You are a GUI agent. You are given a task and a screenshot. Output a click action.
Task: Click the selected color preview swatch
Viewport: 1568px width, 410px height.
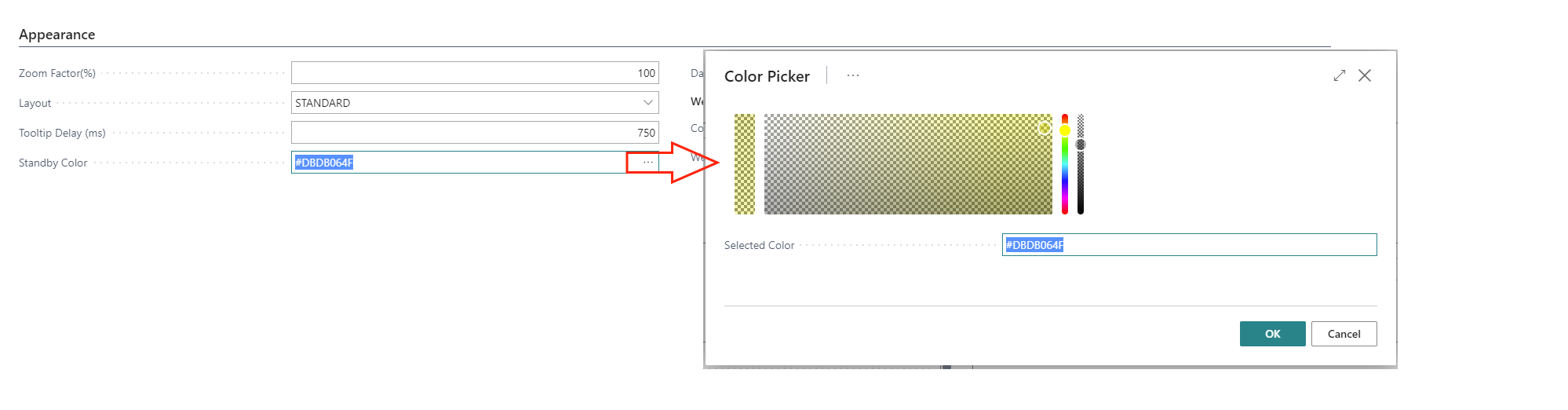[744, 164]
